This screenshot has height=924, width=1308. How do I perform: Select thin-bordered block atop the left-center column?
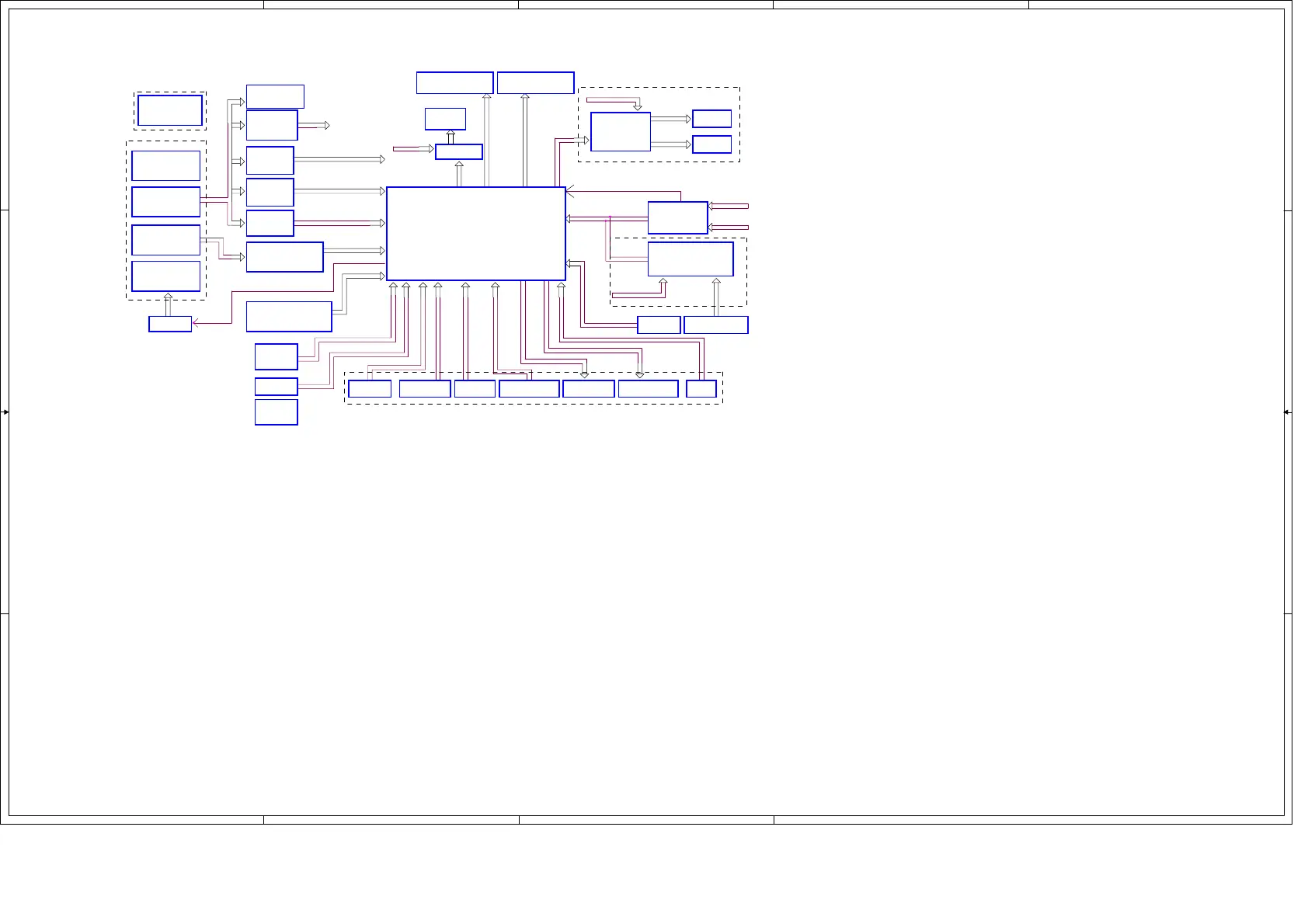coord(275,96)
